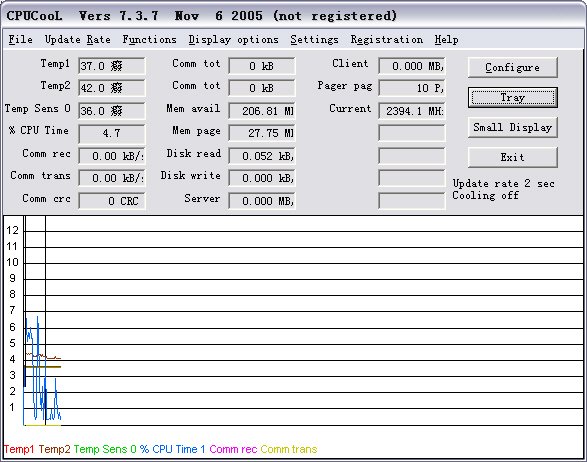
Task: Select the Temp Sens 0 value 36.0
Action: coord(112,111)
